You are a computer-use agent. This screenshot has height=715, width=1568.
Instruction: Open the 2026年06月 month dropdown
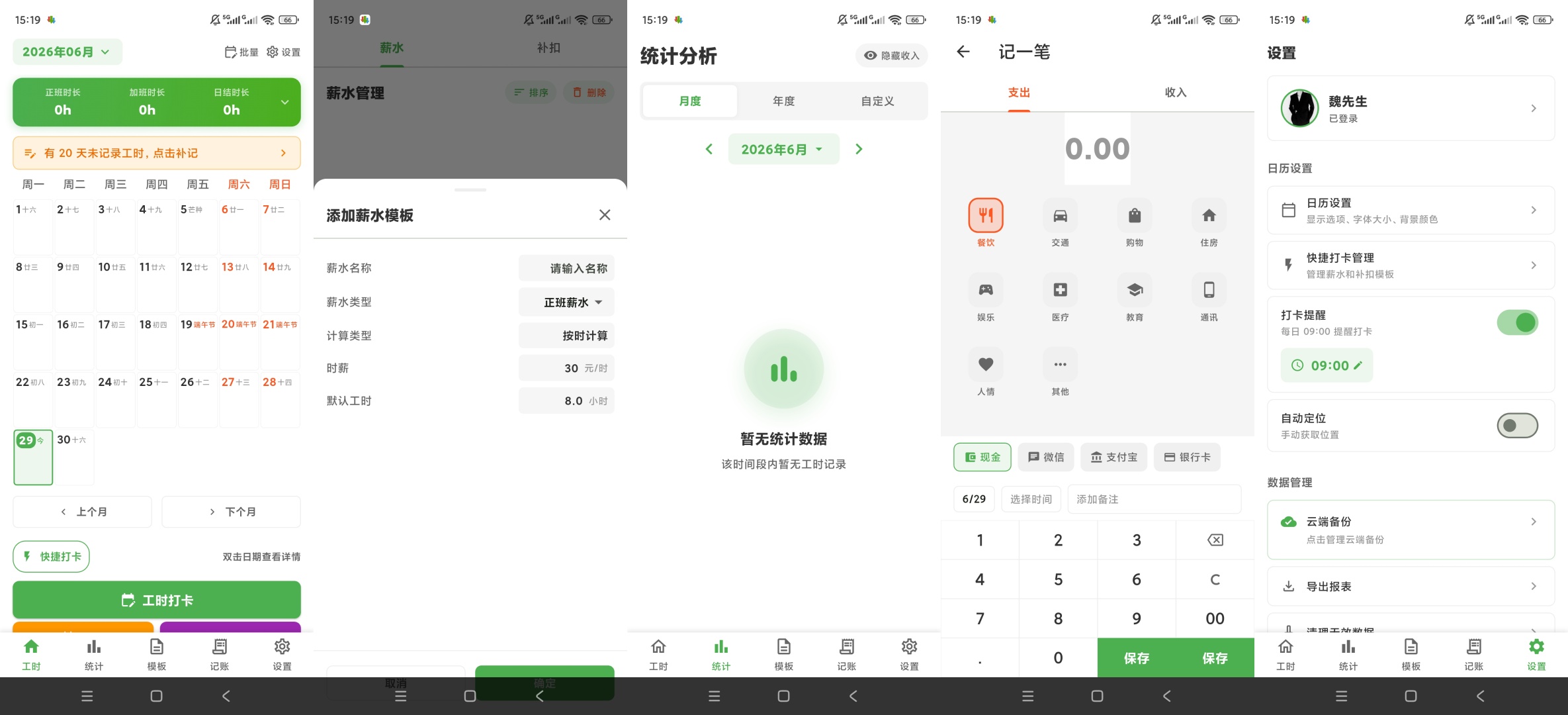(67, 52)
